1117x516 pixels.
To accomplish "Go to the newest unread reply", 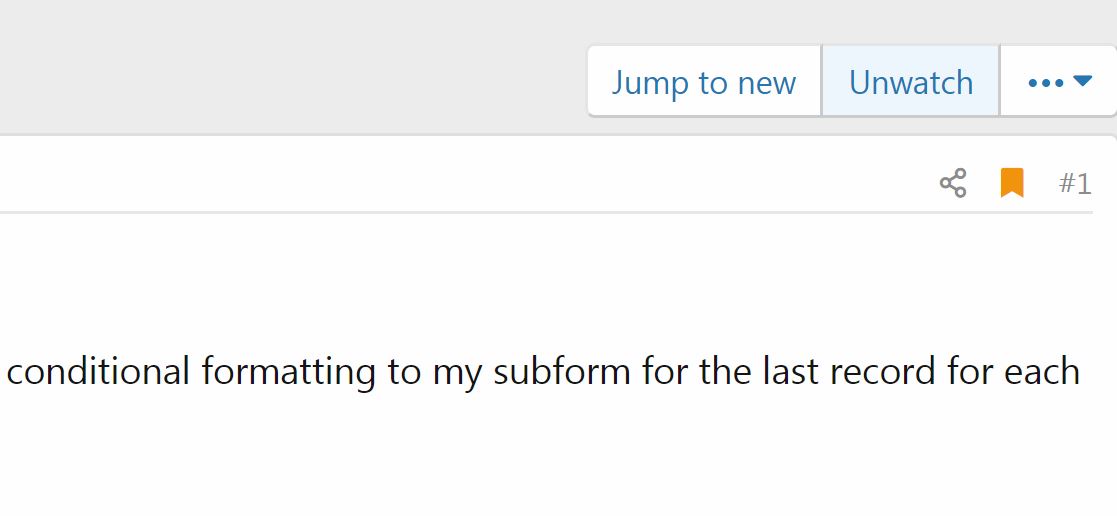I will click(704, 81).
